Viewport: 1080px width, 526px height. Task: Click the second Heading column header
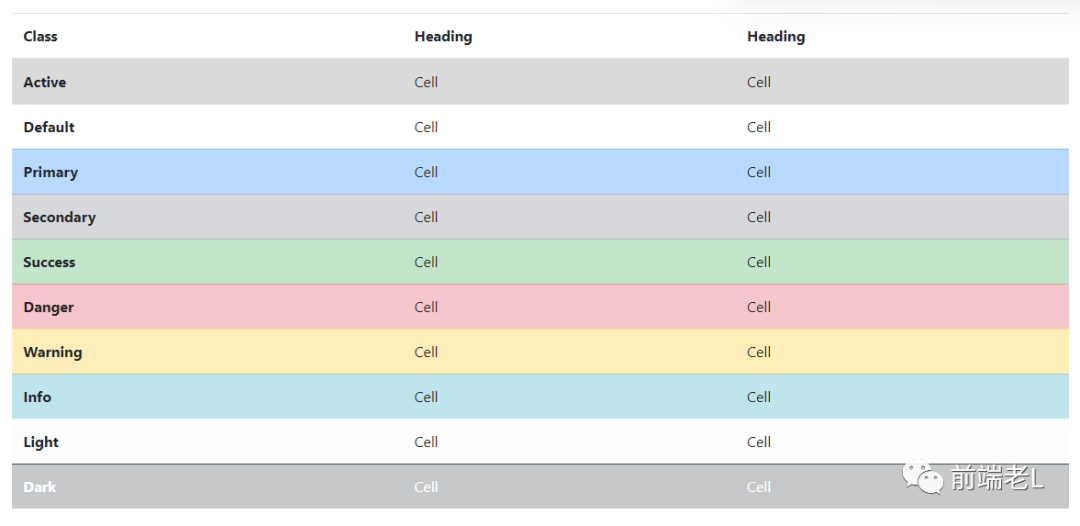click(775, 37)
